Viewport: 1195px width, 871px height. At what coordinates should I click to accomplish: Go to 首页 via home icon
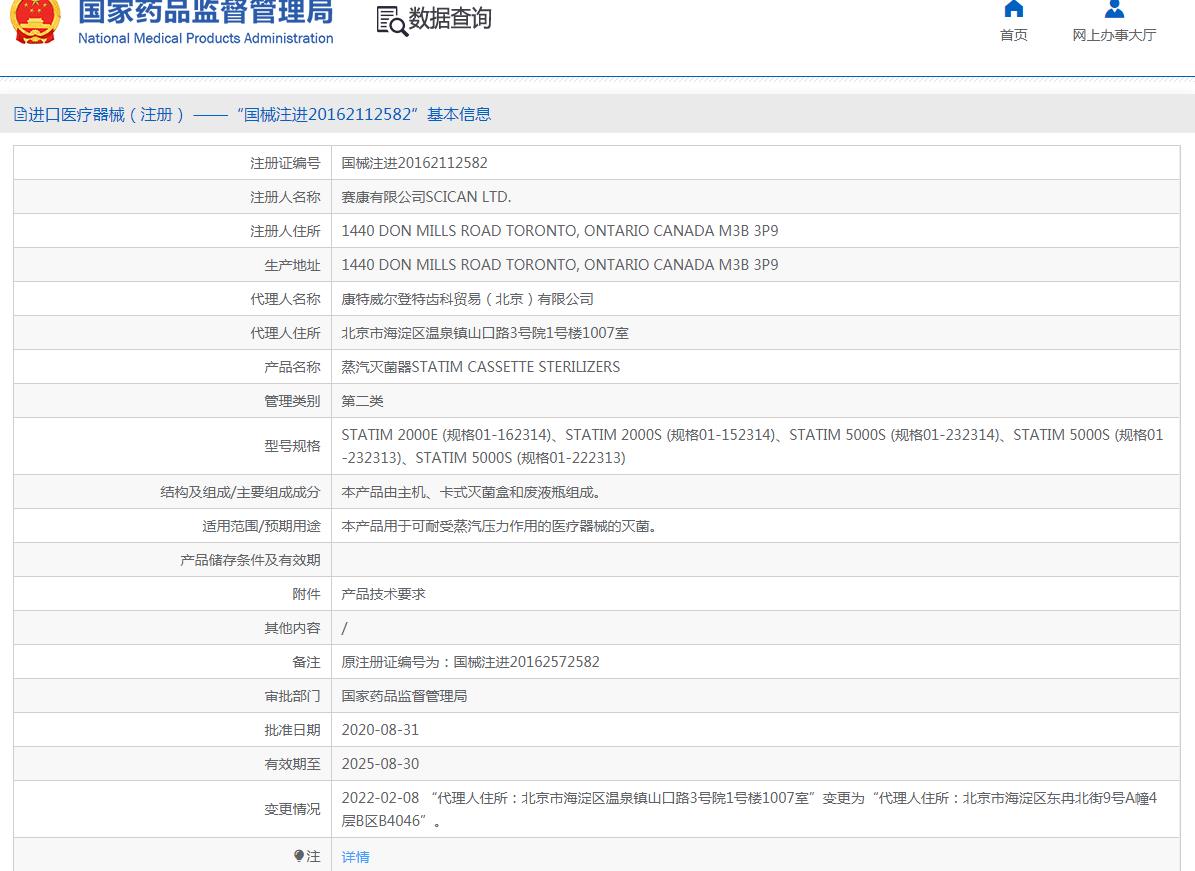point(1013,9)
